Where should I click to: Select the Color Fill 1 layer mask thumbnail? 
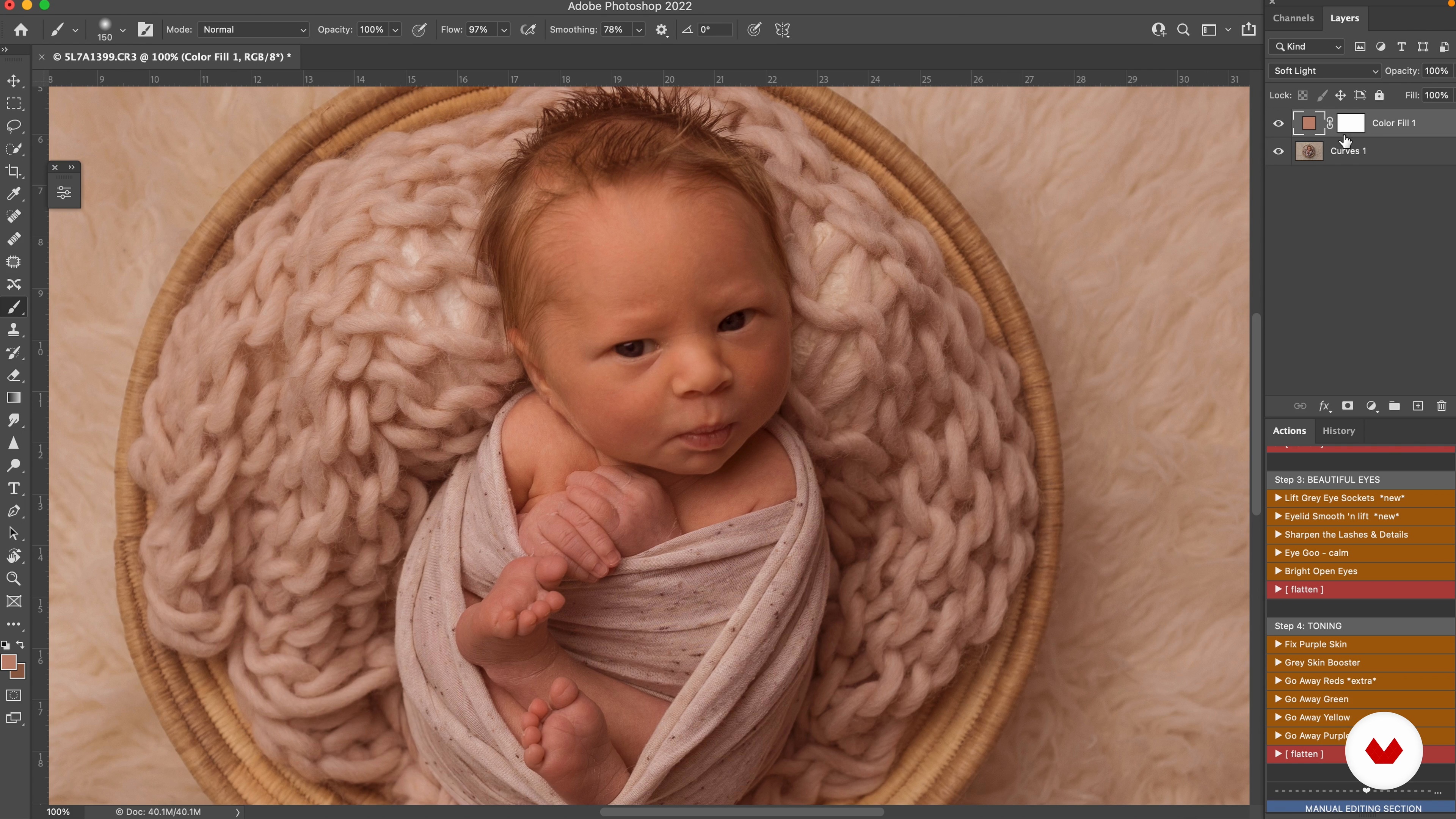click(x=1350, y=123)
